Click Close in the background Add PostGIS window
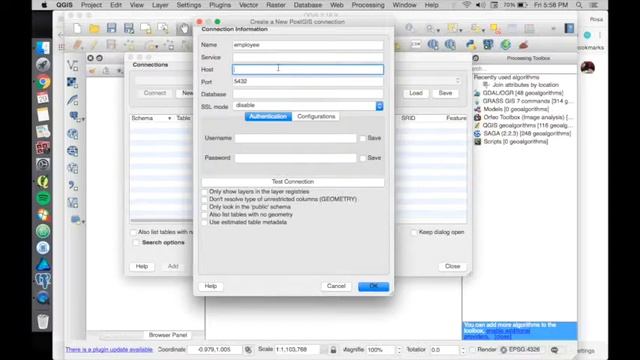 [452, 266]
